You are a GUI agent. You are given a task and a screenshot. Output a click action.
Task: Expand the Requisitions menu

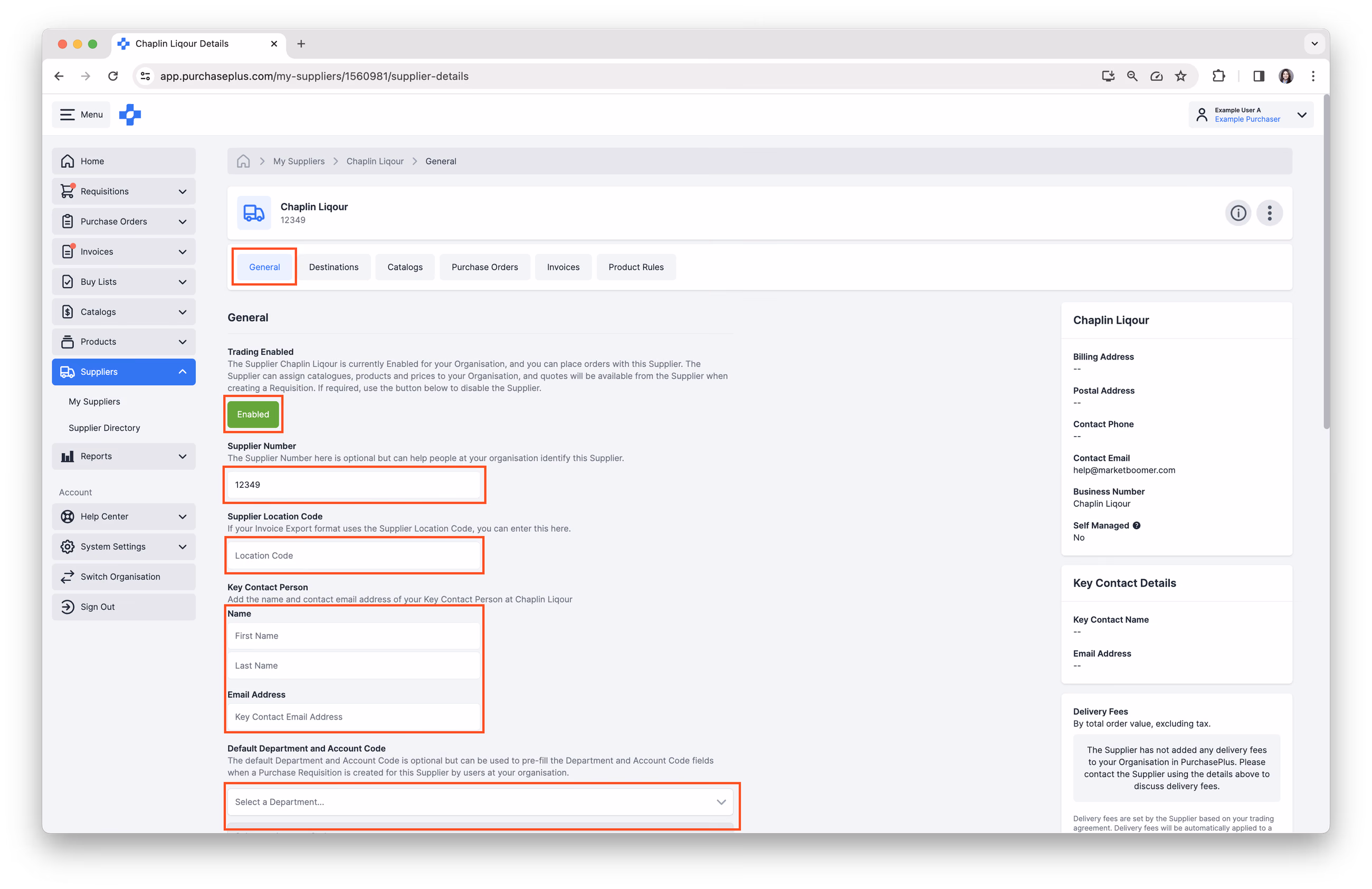click(x=124, y=191)
